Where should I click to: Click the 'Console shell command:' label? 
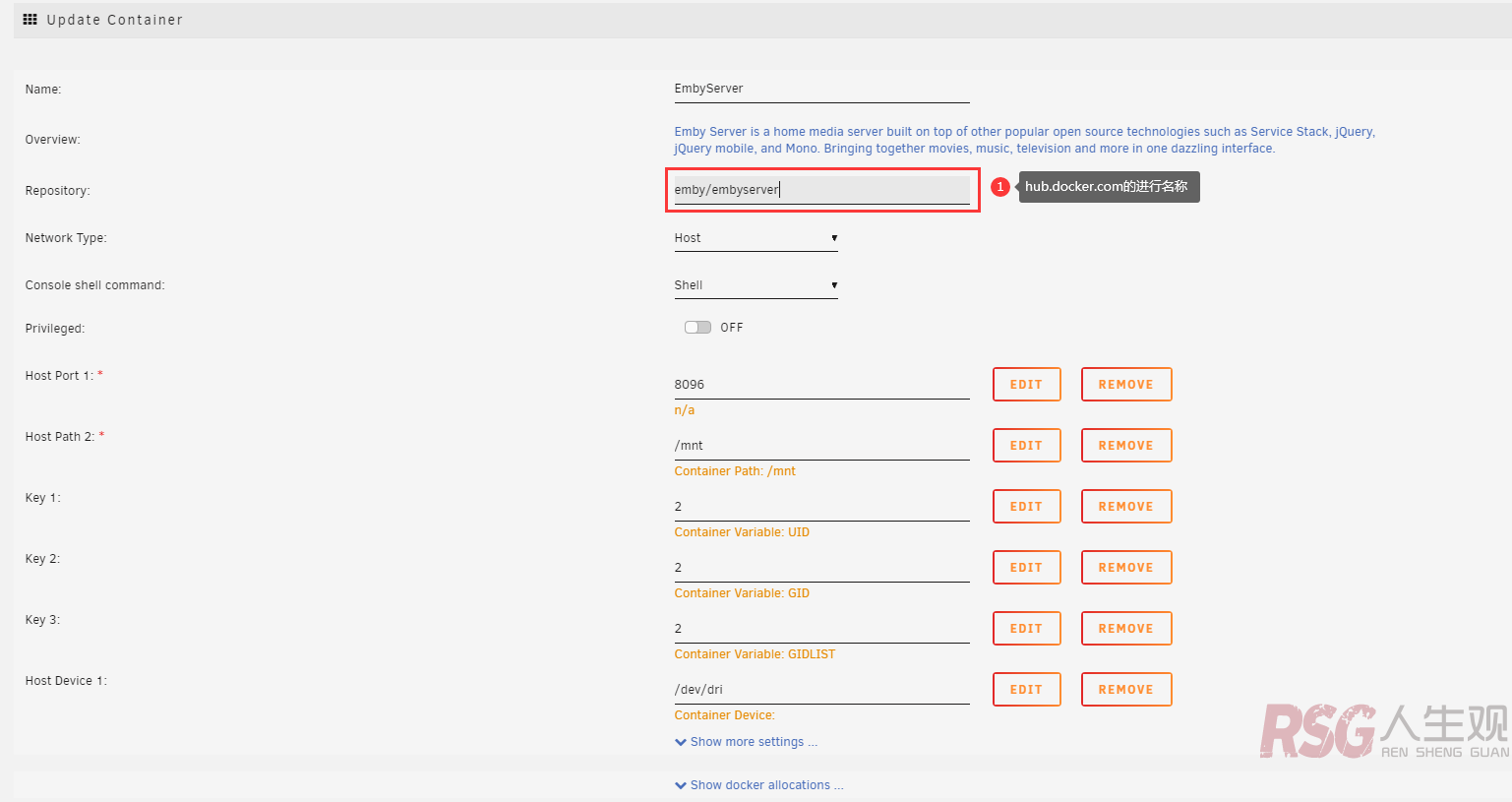pyautogui.click(x=94, y=285)
